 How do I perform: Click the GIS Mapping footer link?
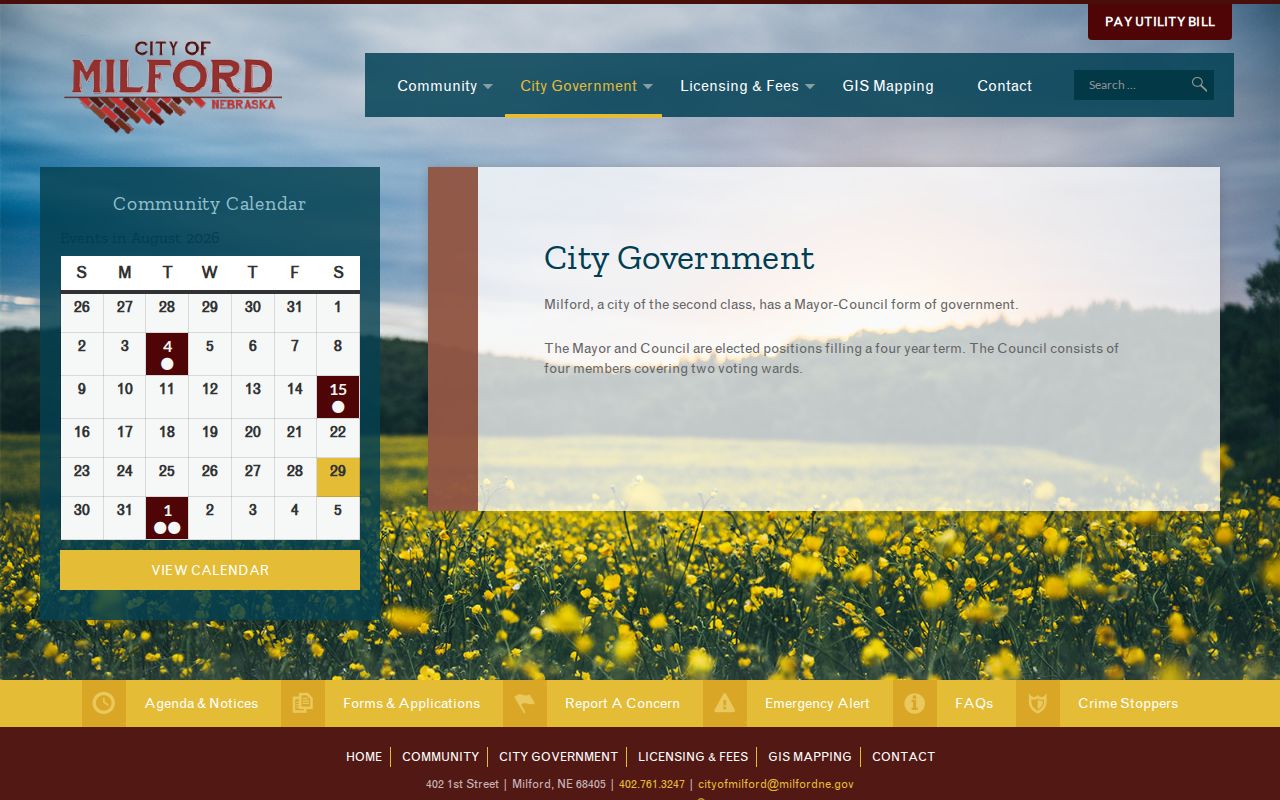pos(810,757)
